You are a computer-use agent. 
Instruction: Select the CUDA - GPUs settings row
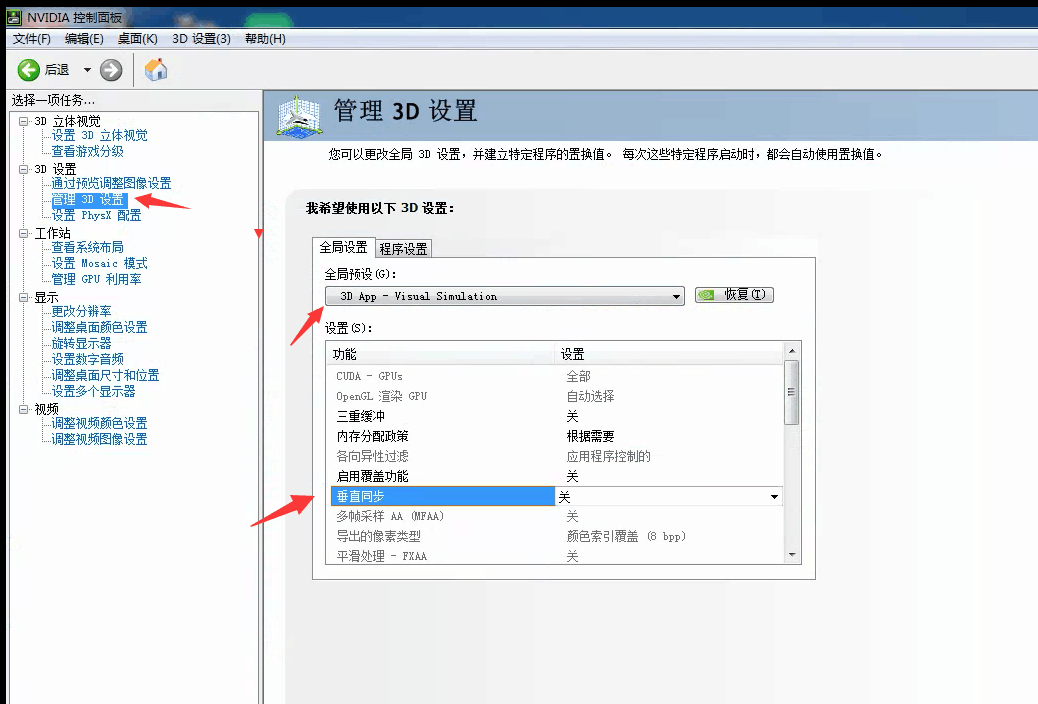[556, 376]
